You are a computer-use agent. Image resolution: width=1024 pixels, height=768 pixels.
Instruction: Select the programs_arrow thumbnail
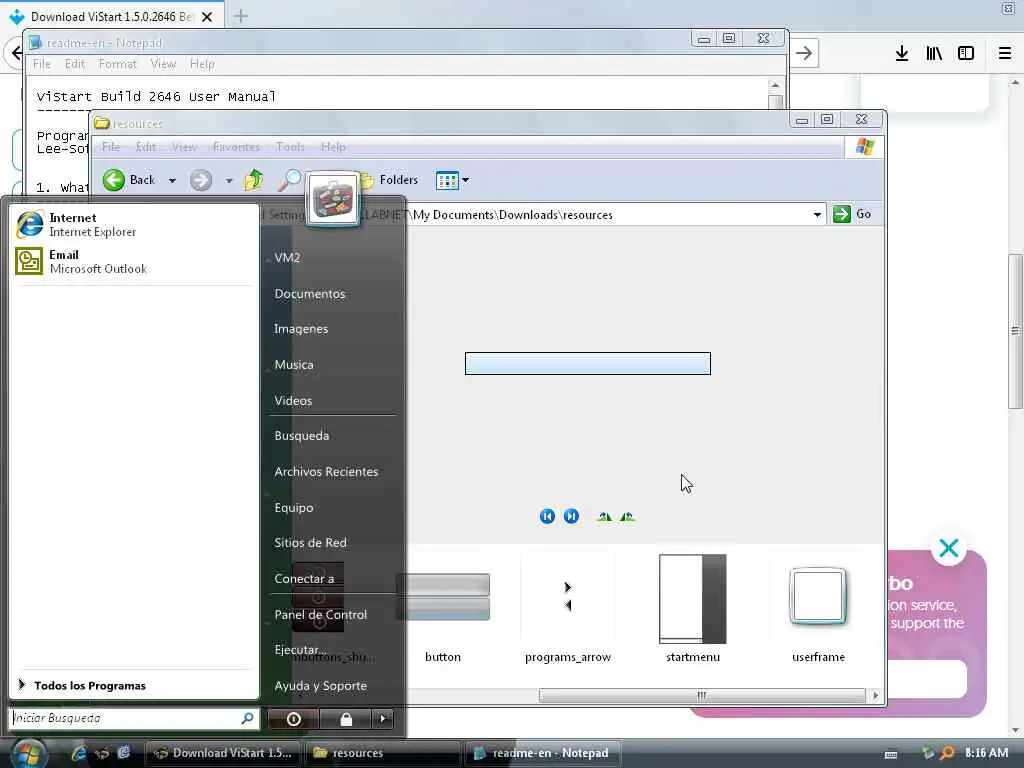tap(568, 608)
